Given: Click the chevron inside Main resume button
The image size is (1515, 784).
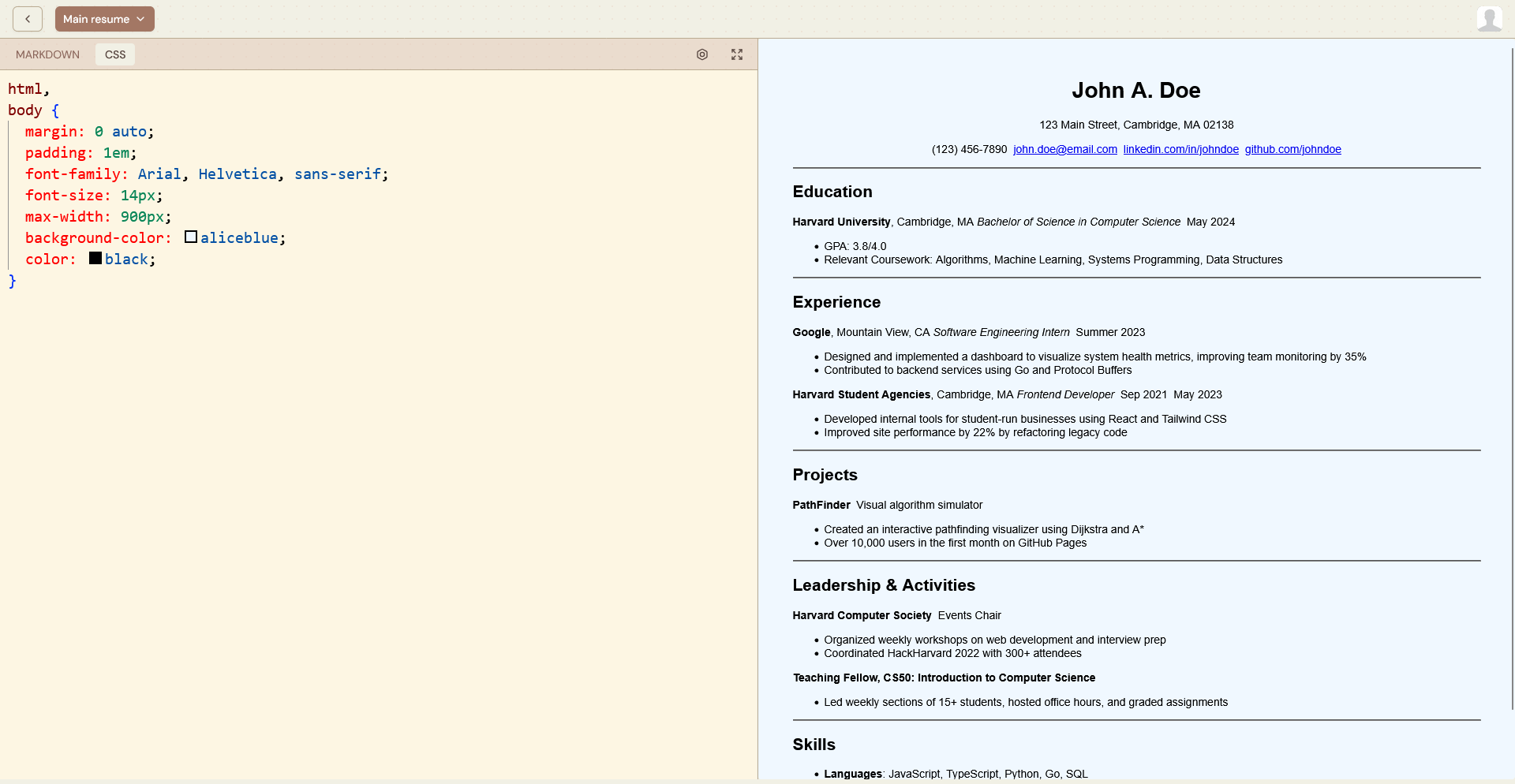Looking at the screenshot, I should [140, 18].
